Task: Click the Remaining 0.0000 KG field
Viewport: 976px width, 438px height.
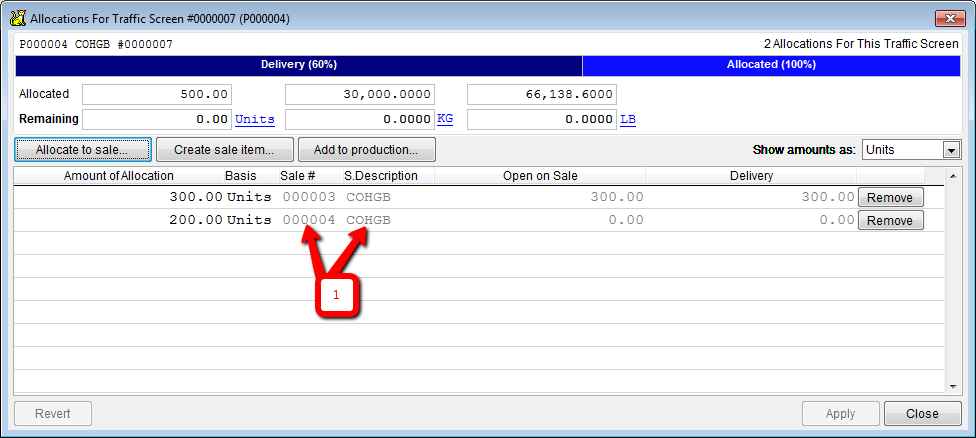Action: (x=360, y=119)
